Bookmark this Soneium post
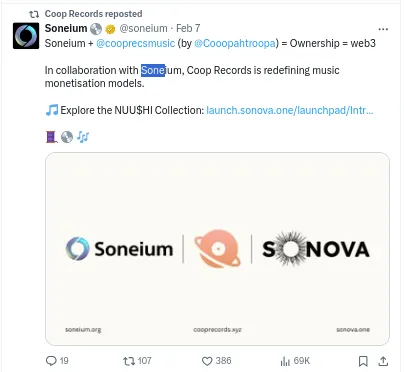404x372 pixels. (363, 361)
